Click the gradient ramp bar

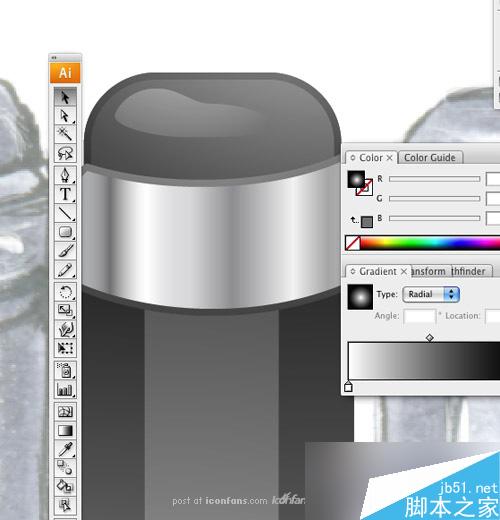(424, 361)
